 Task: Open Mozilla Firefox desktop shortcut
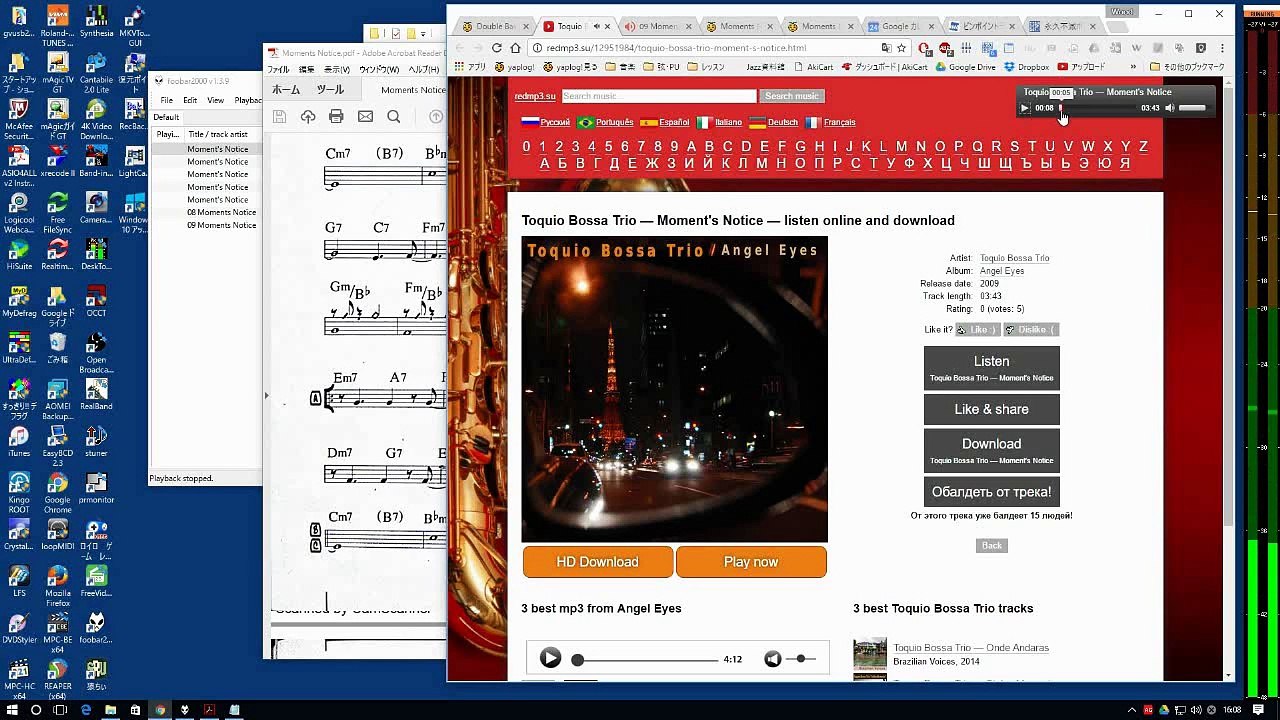[58, 585]
